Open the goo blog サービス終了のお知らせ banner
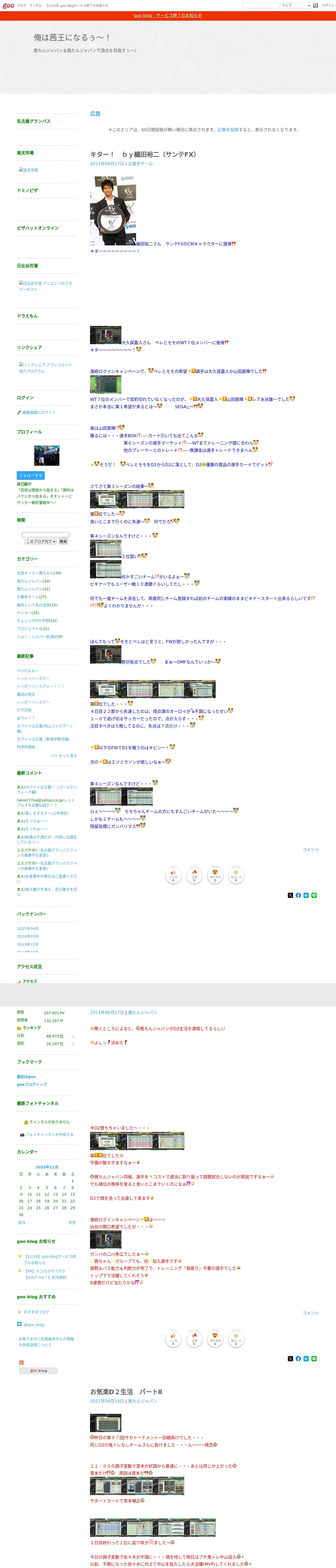The image size is (336, 1568). [x=168, y=16]
